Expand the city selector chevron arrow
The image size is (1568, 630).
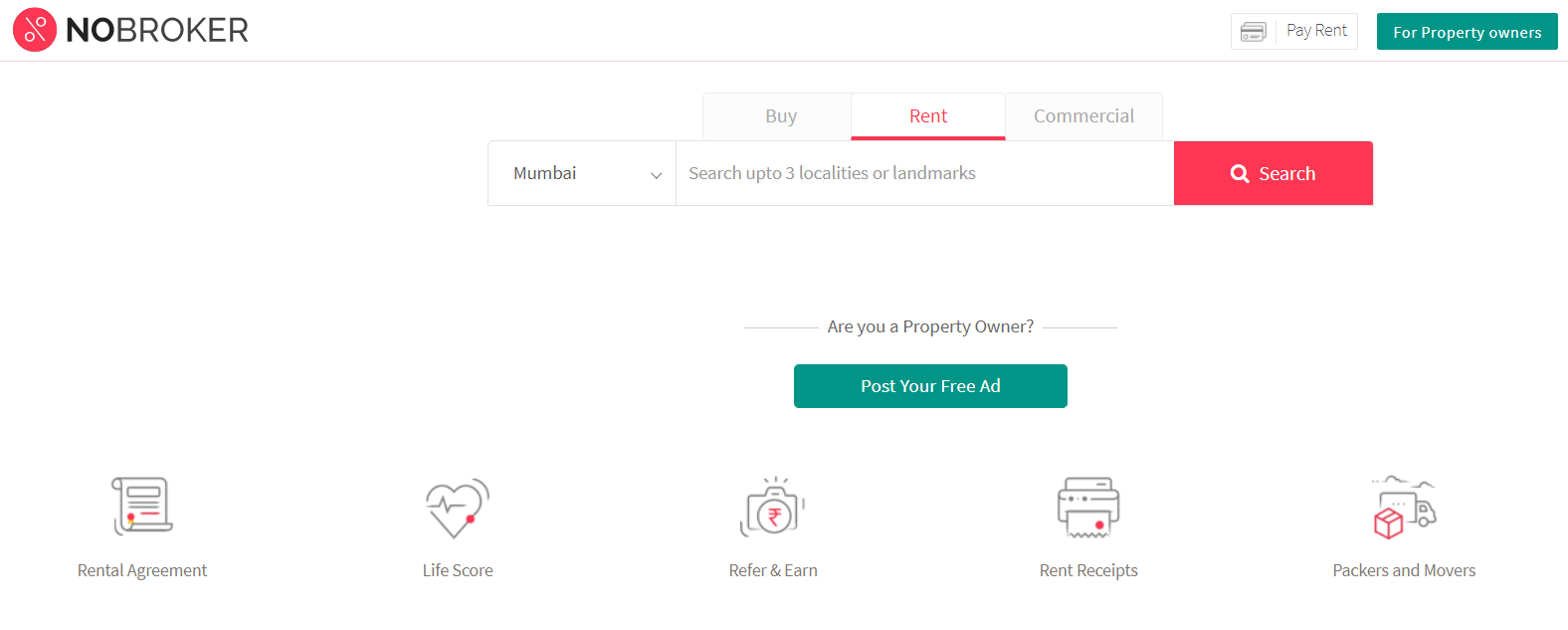(657, 173)
